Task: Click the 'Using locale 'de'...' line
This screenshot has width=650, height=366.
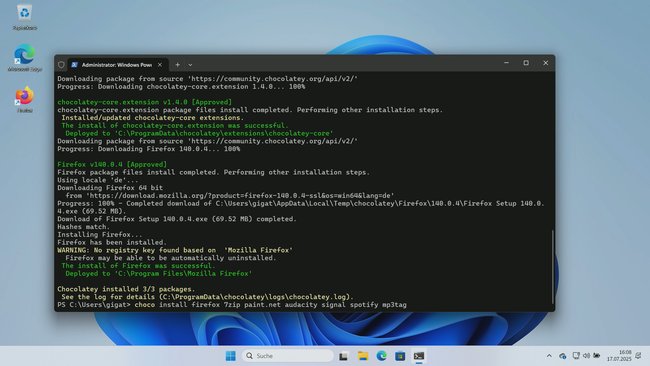Action: pos(98,180)
